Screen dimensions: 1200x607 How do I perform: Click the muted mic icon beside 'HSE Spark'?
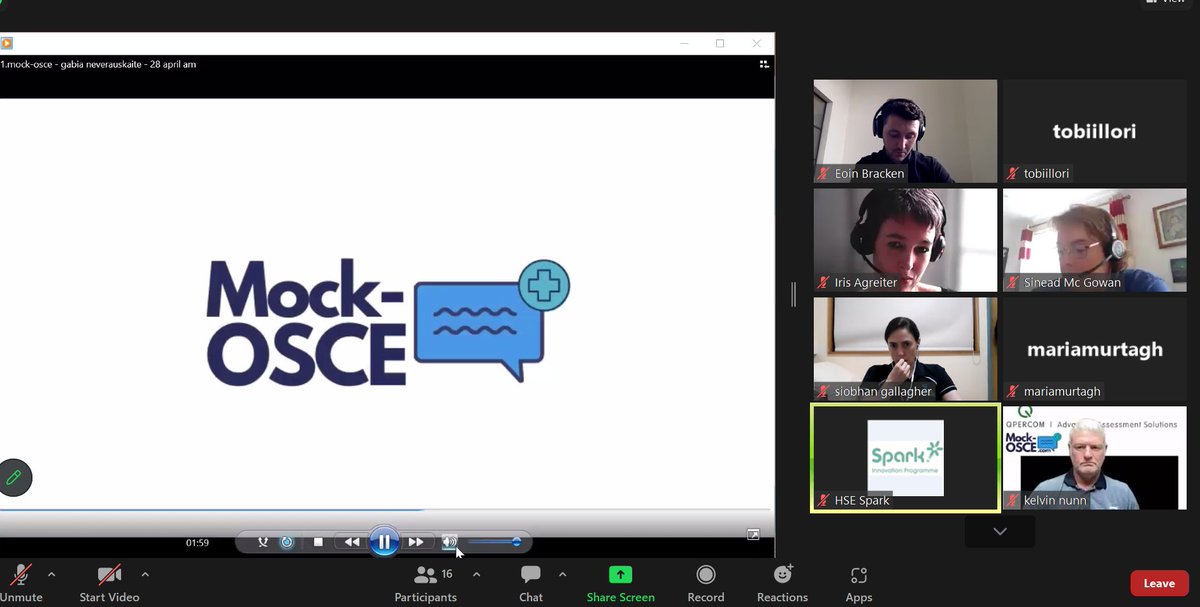click(824, 501)
